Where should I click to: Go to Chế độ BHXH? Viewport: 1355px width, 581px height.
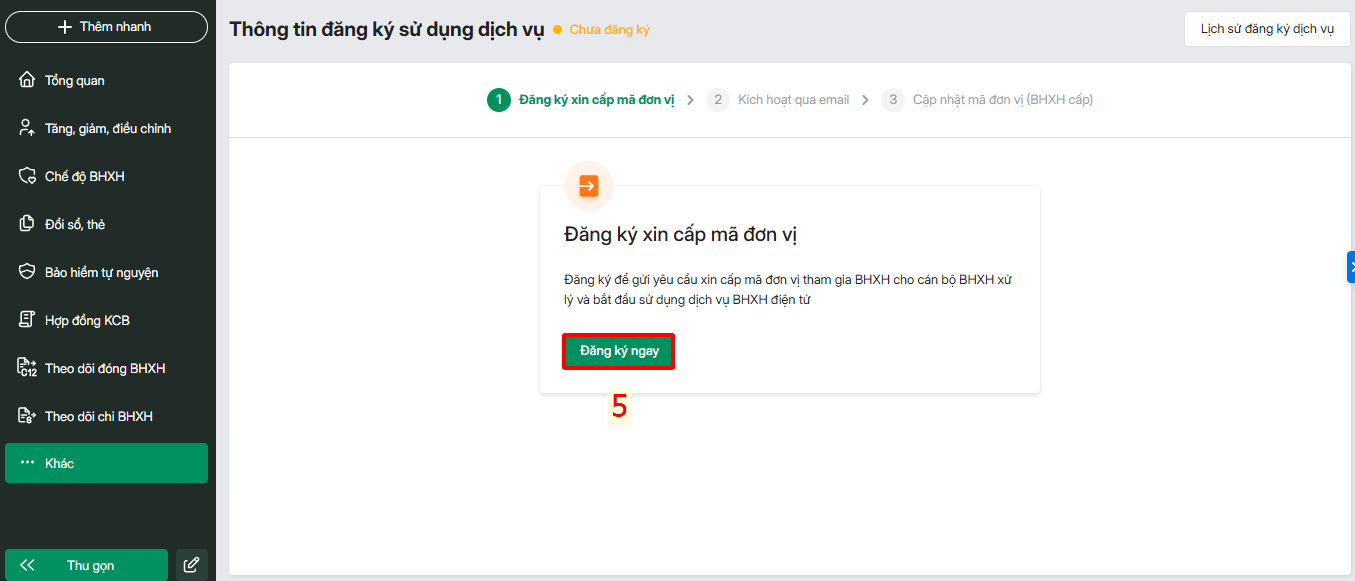coord(107,176)
